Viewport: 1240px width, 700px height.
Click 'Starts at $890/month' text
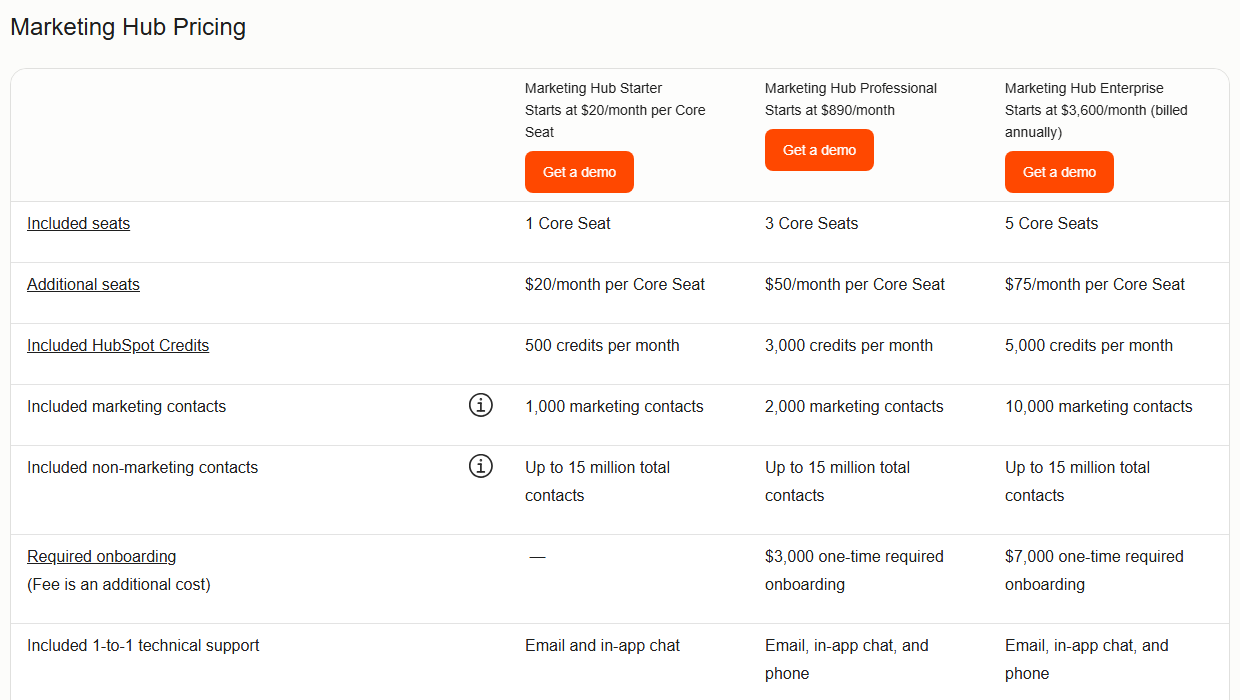click(x=830, y=110)
